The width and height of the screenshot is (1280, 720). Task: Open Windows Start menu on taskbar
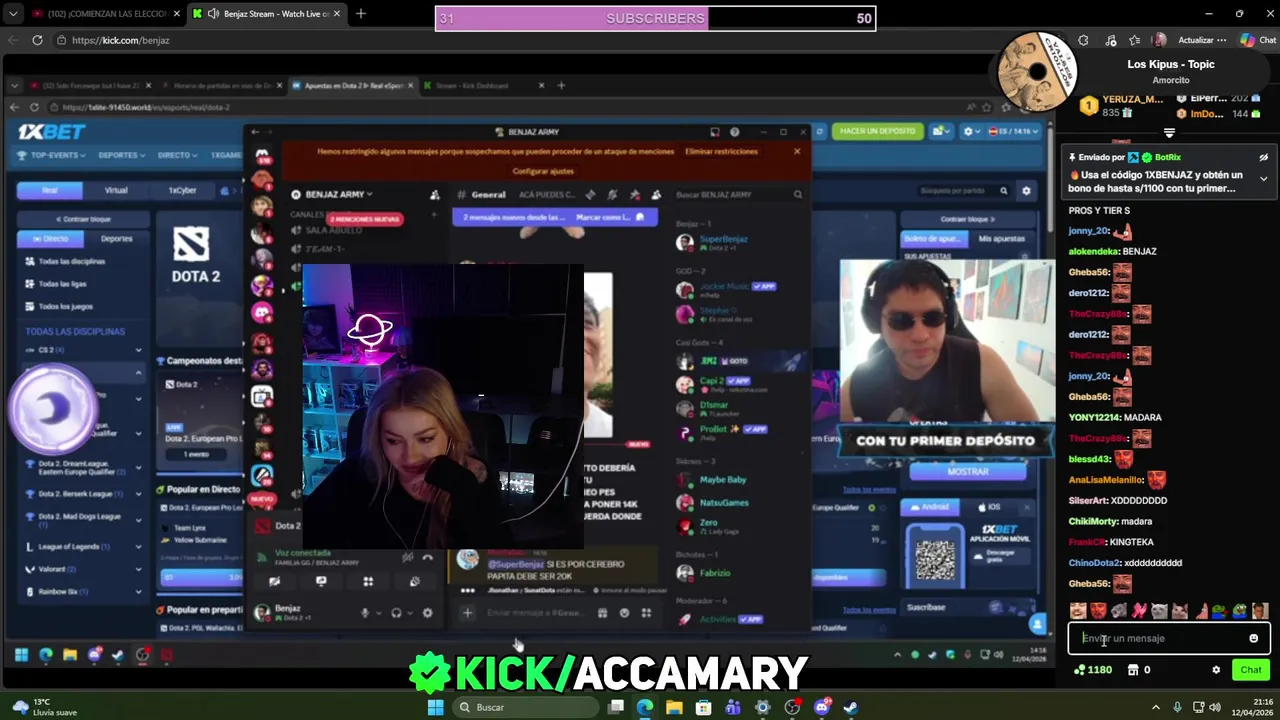click(x=435, y=707)
